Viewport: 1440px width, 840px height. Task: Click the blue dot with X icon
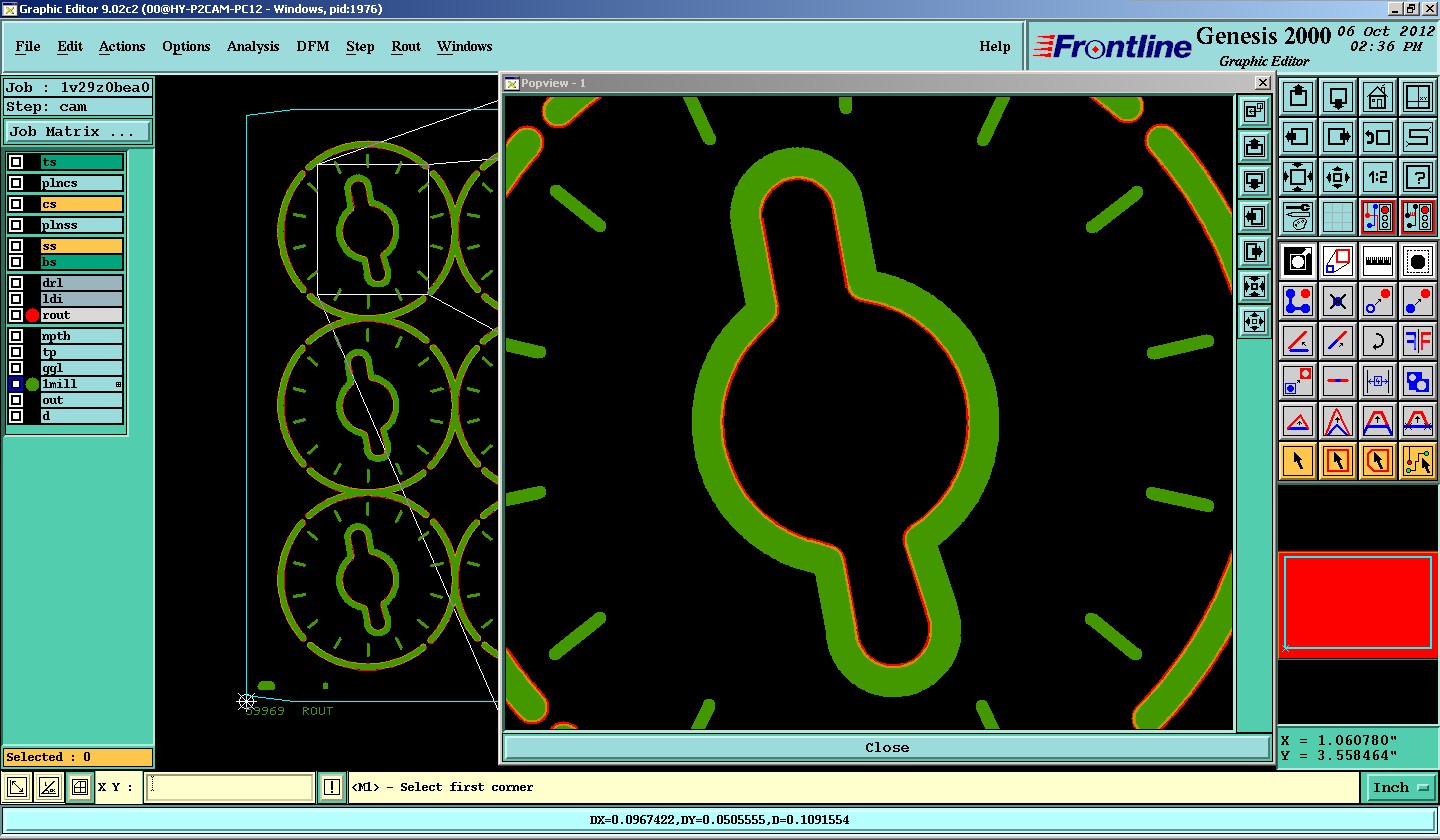pos(1338,300)
